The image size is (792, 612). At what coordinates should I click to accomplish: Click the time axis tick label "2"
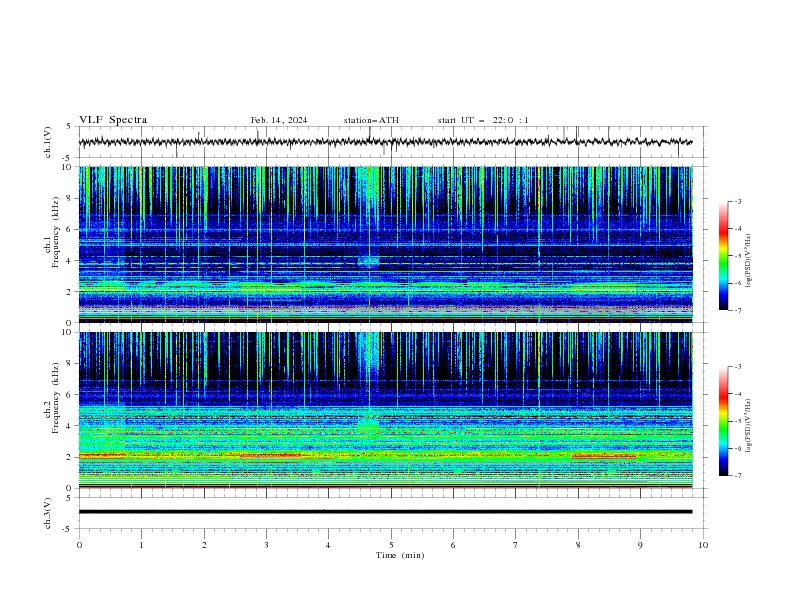[x=204, y=545]
